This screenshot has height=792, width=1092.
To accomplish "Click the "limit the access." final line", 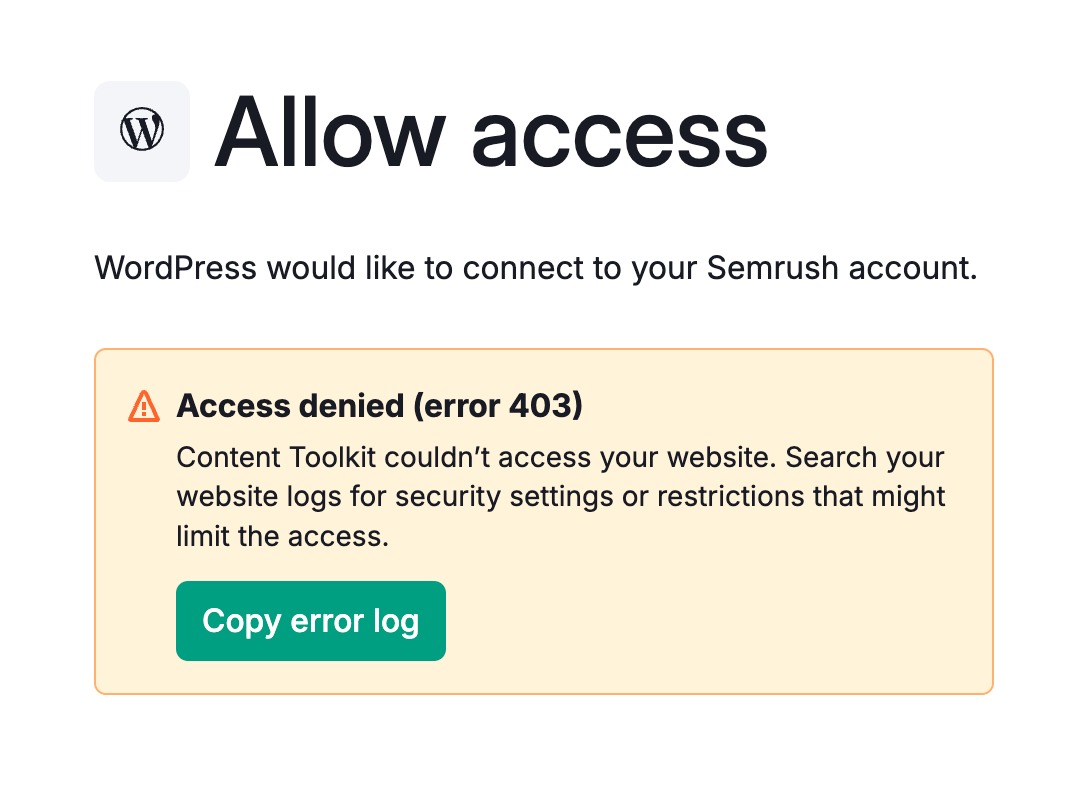I will 281,535.
